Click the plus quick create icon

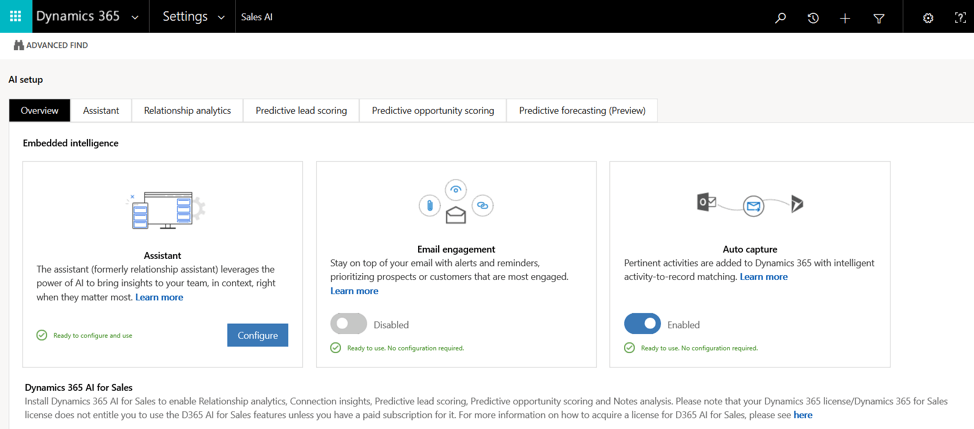[845, 18]
